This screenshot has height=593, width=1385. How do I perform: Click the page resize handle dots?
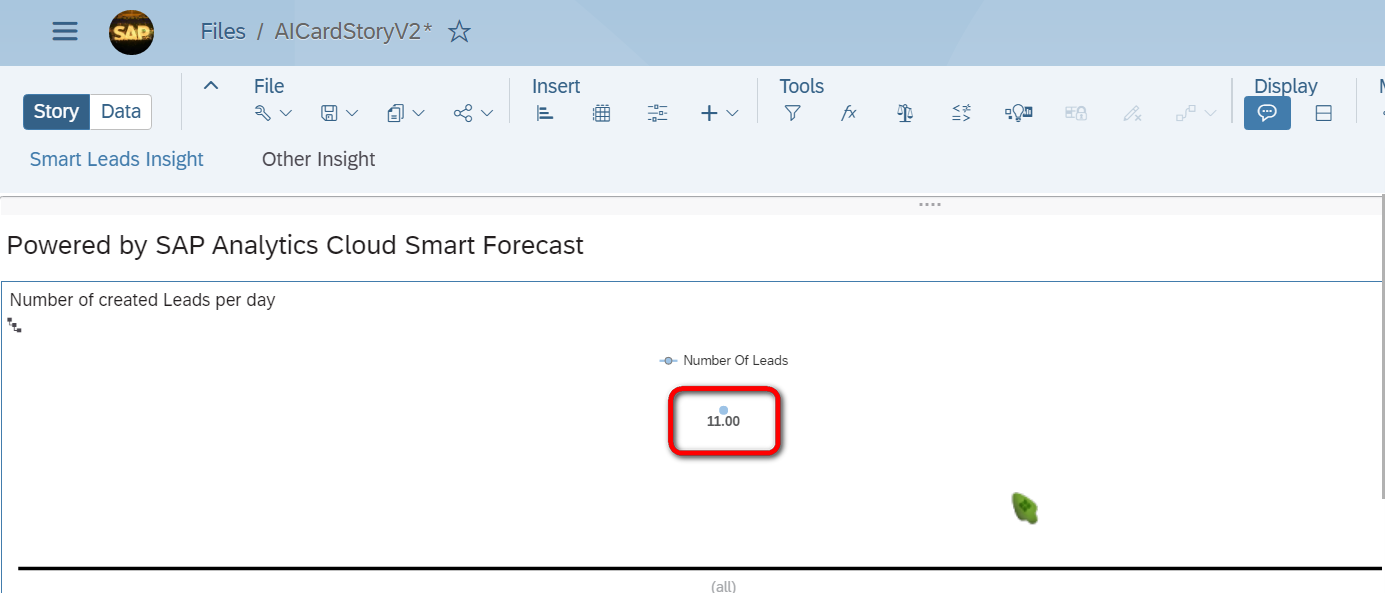point(930,204)
